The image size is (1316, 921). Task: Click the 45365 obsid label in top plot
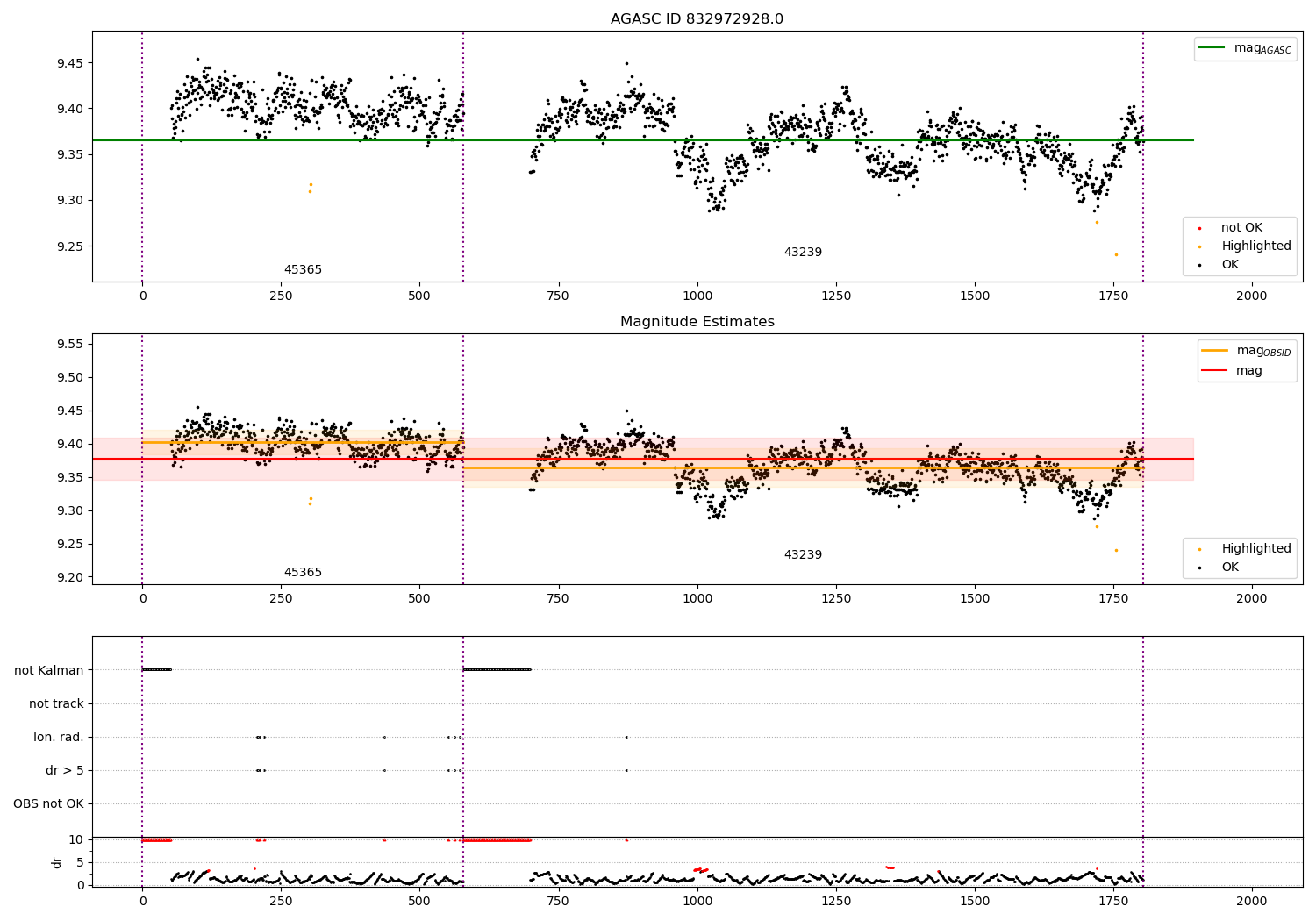click(303, 270)
